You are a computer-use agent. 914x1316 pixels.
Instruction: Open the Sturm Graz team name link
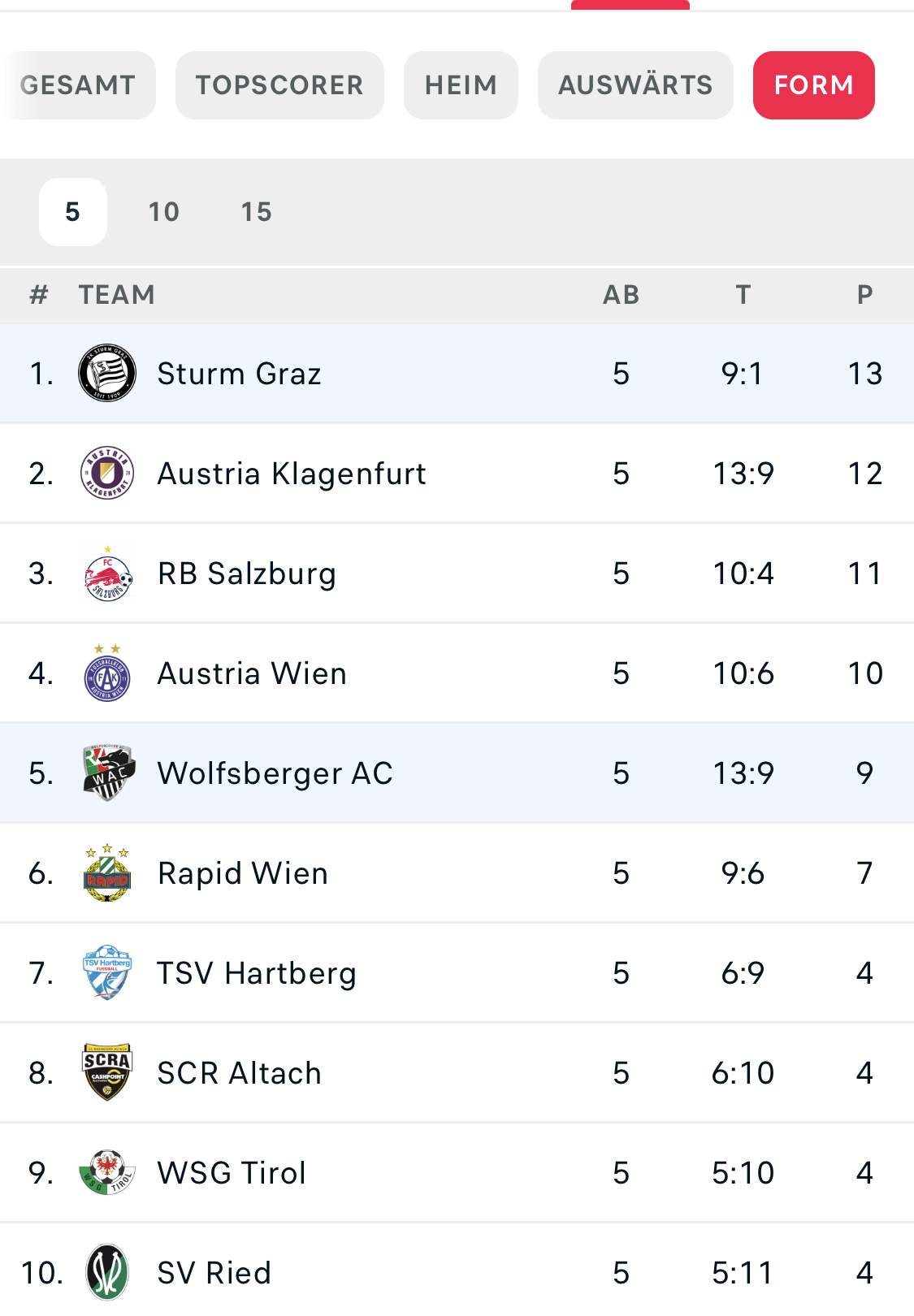click(239, 374)
